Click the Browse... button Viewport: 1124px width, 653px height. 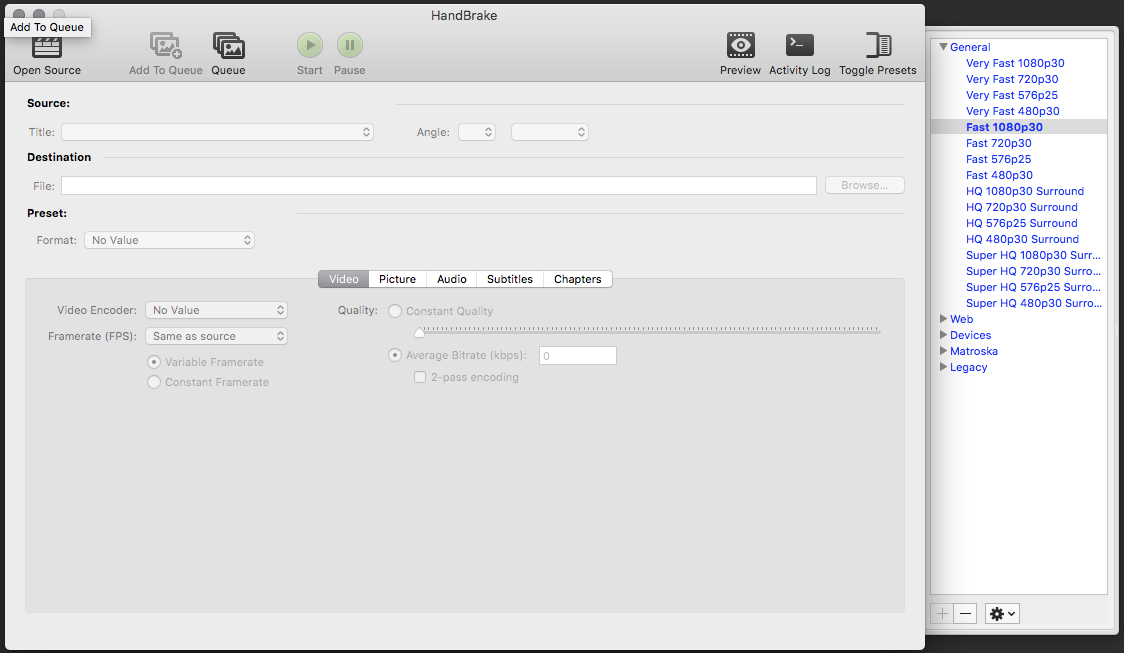click(x=865, y=185)
